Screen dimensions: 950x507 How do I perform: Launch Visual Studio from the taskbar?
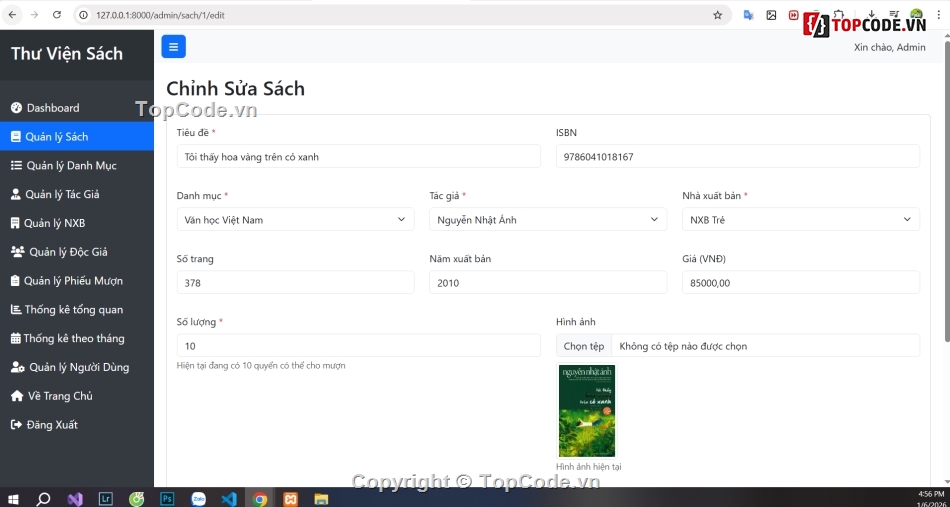[75, 499]
